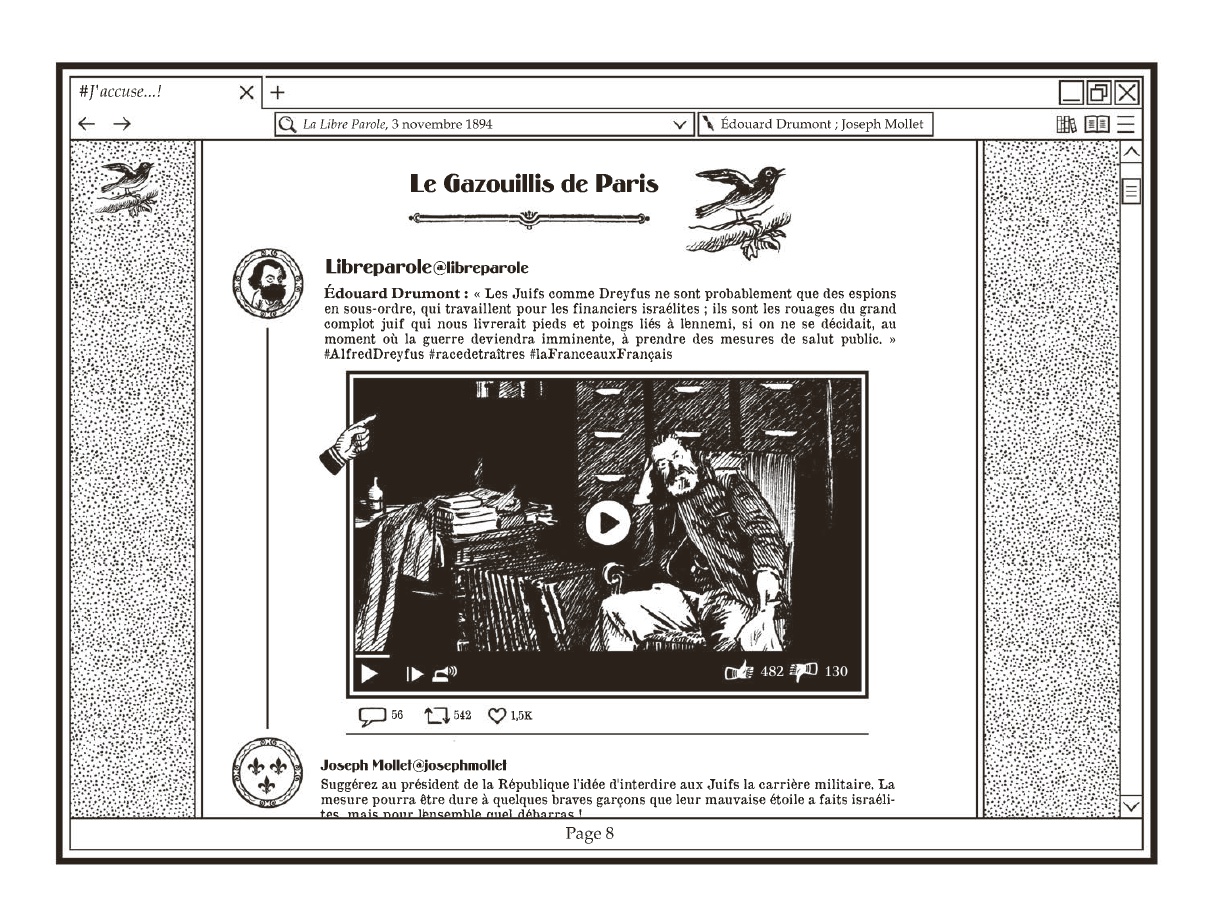The height and width of the screenshot is (924, 1214).
Task: Open a new tab with plus button
Action: [277, 92]
